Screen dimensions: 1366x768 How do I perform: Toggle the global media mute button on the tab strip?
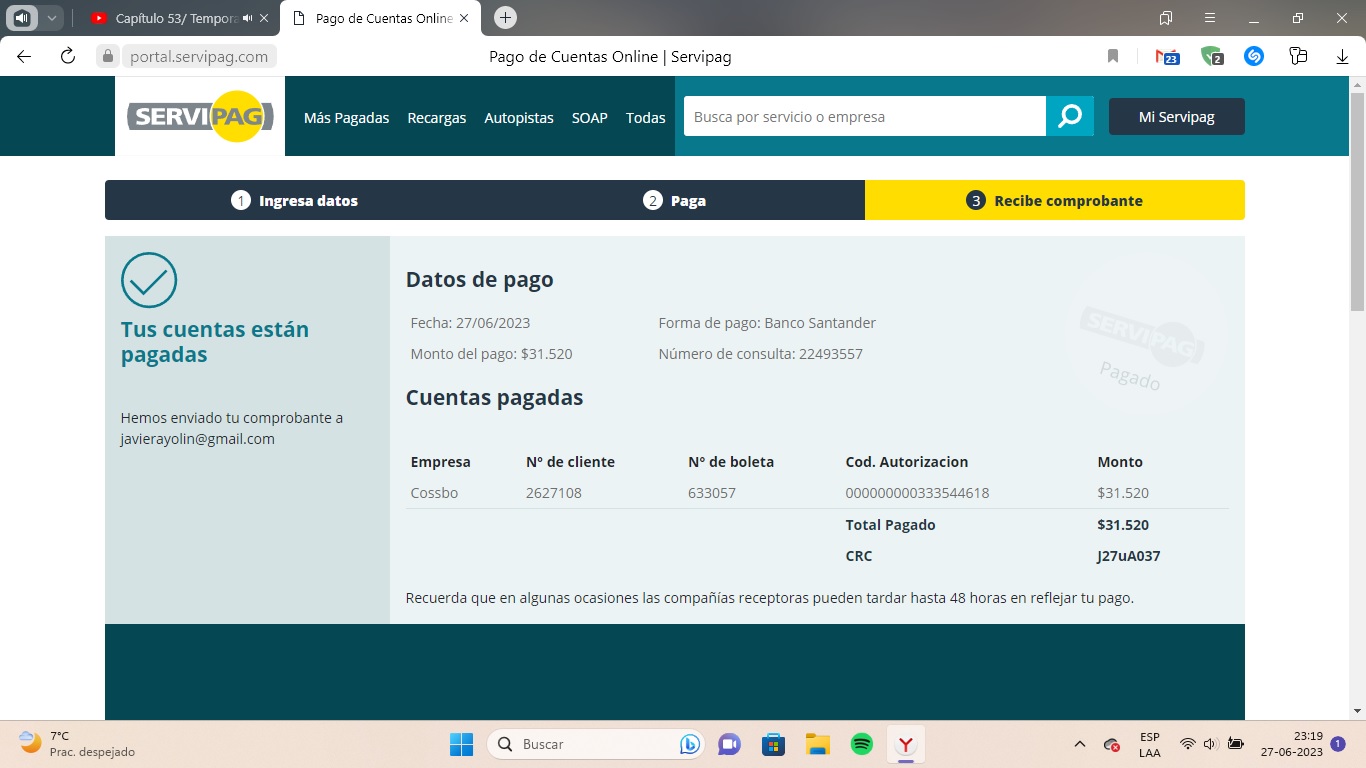pyautogui.click(x=24, y=17)
